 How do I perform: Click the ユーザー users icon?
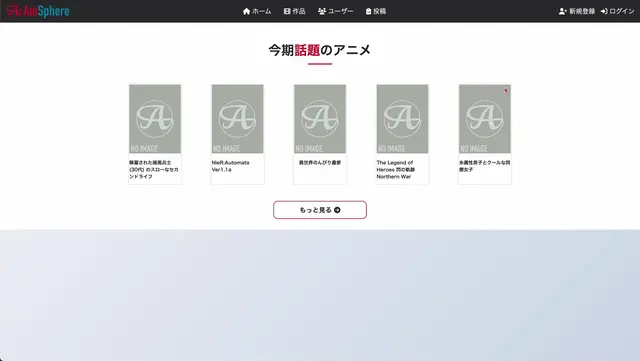pos(322,11)
